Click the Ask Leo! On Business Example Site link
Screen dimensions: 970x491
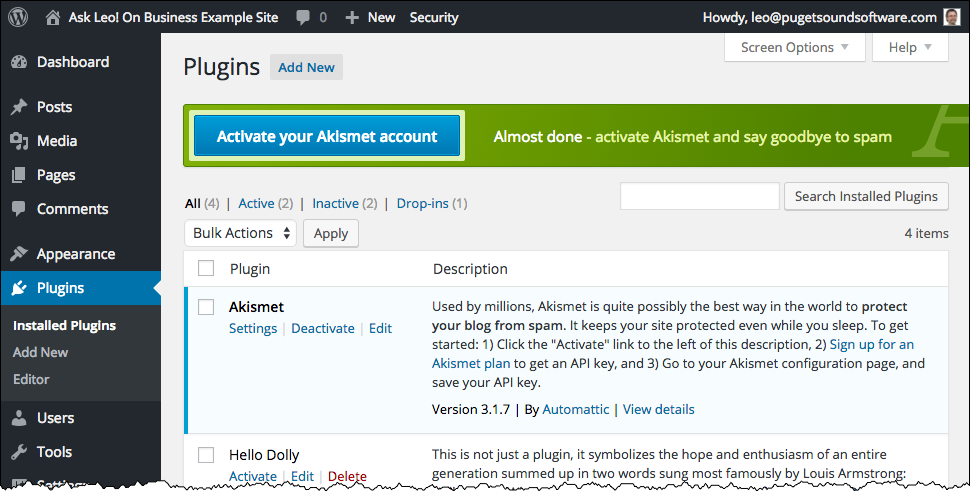[173, 18]
